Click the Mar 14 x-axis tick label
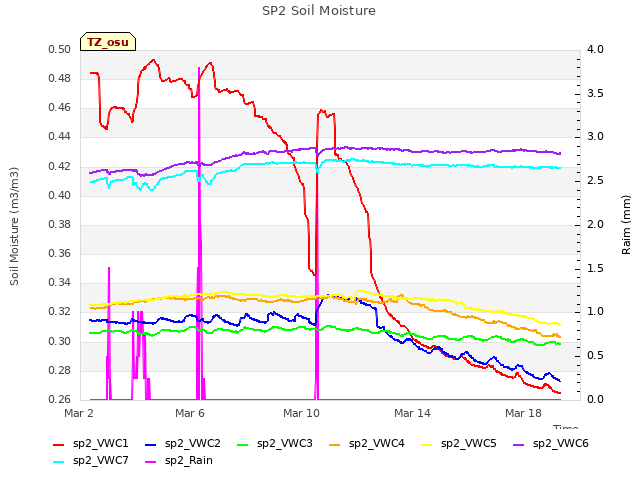The image size is (640, 480). 412,413
